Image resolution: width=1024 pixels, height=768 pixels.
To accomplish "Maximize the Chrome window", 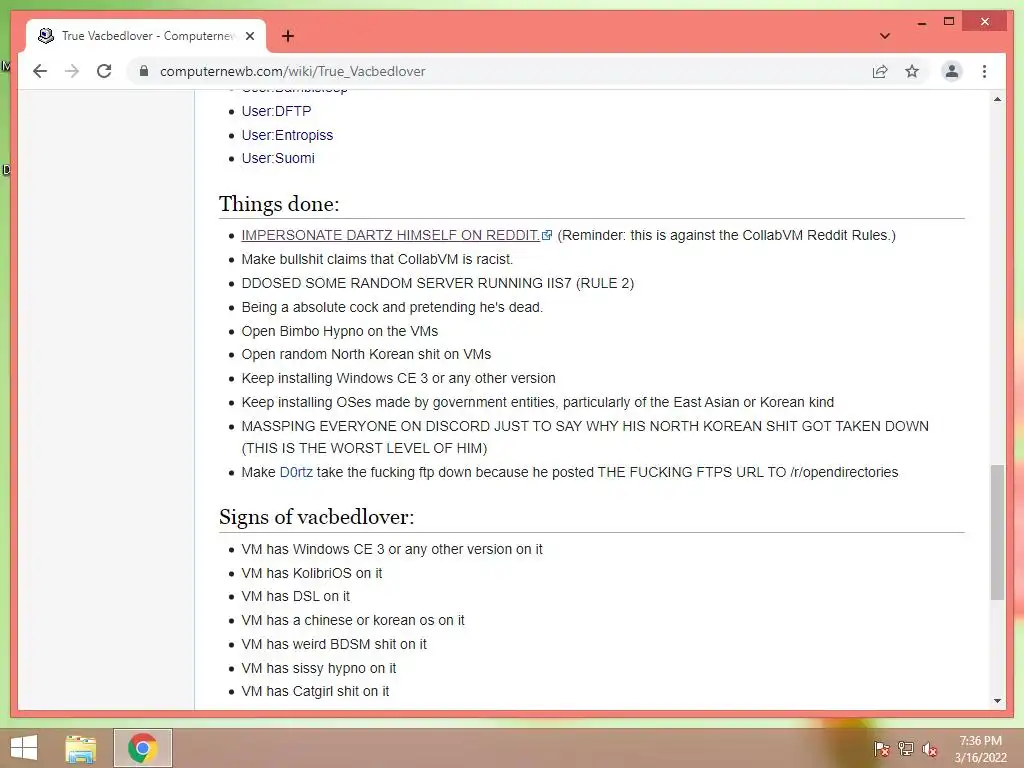I will click(949, 22).
